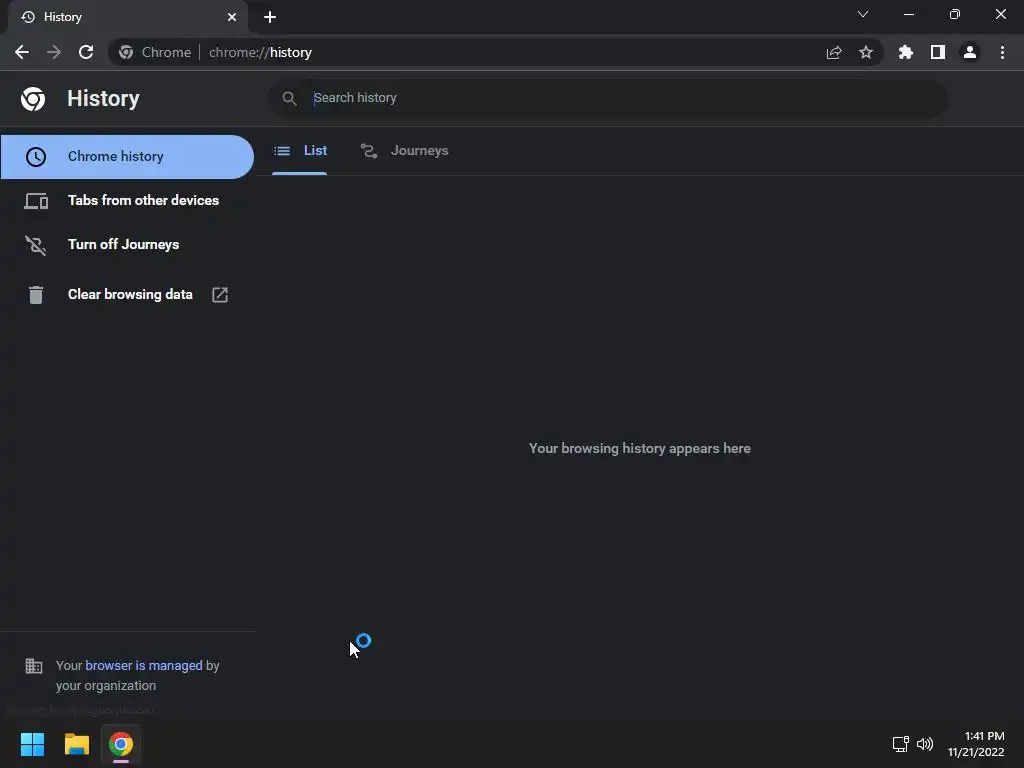
Task: Click the magnifier icon in search history
Action: click(x=289, y=98)
